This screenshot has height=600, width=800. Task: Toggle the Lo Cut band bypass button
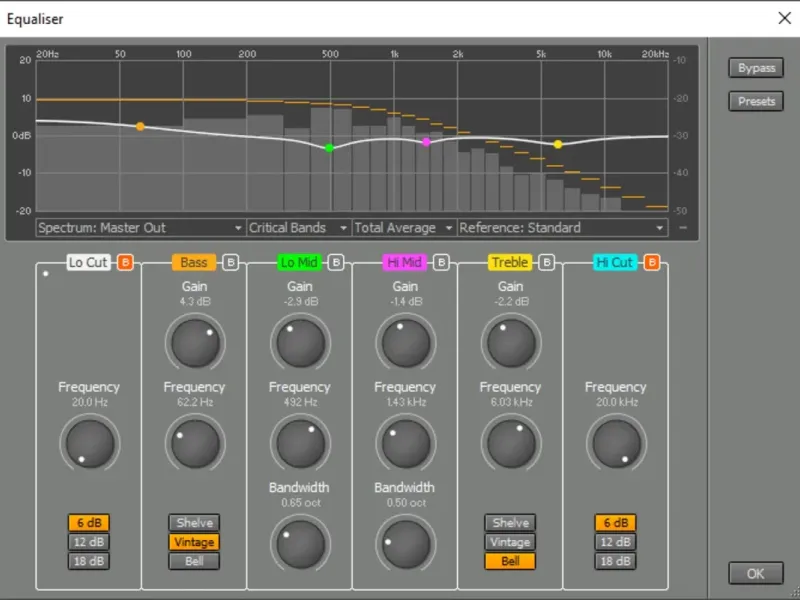tap(125, 263)
